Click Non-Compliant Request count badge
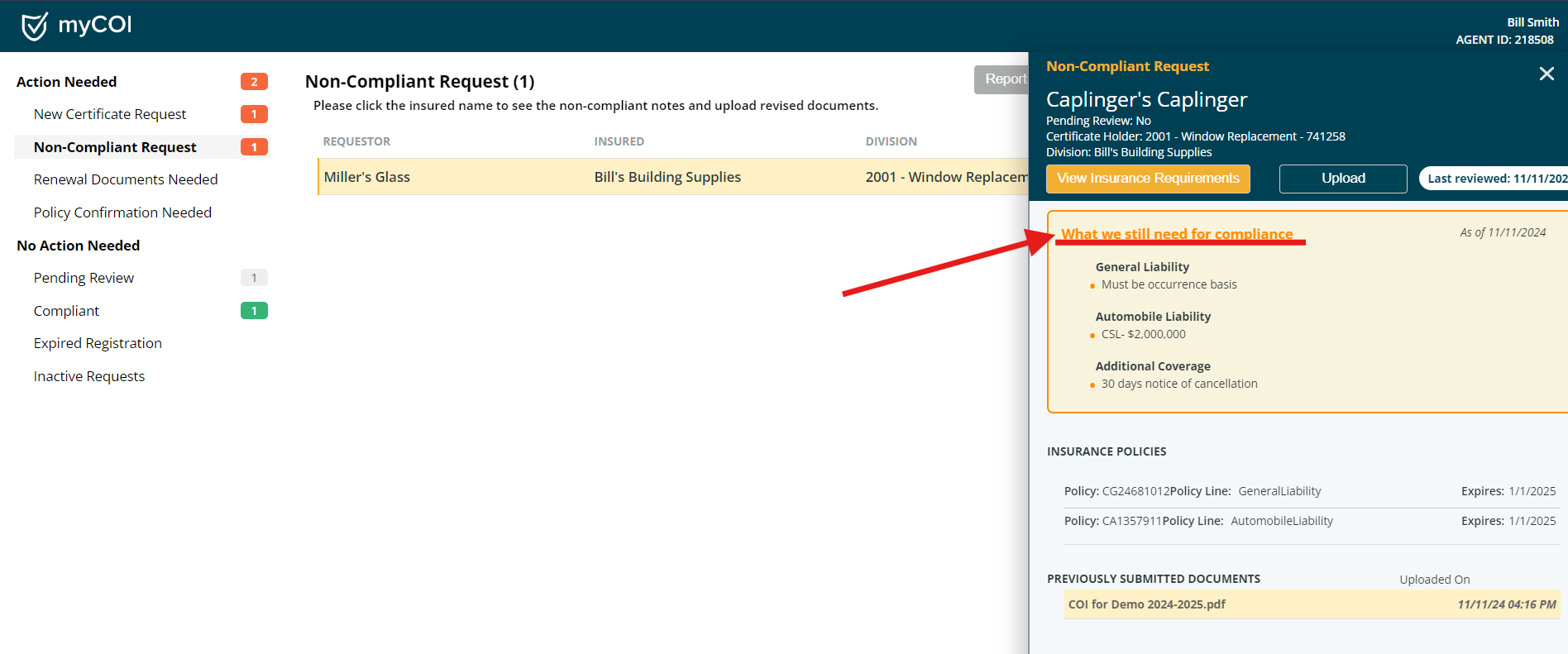Screen dimensions: 1568x654 (x=254, y=147)
